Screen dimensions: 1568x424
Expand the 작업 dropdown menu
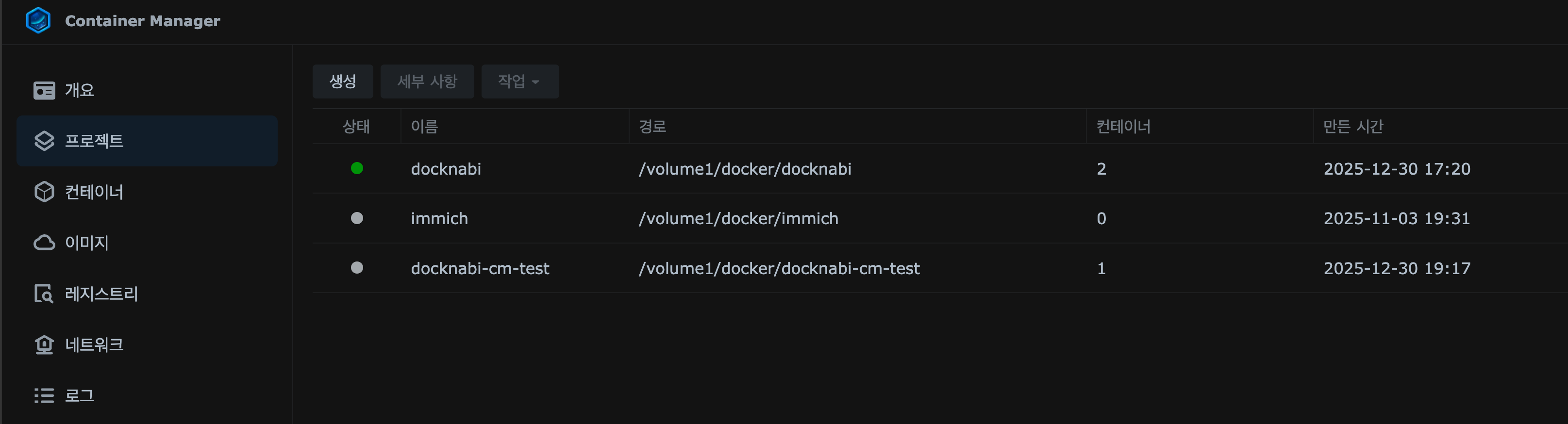[520, 82]
